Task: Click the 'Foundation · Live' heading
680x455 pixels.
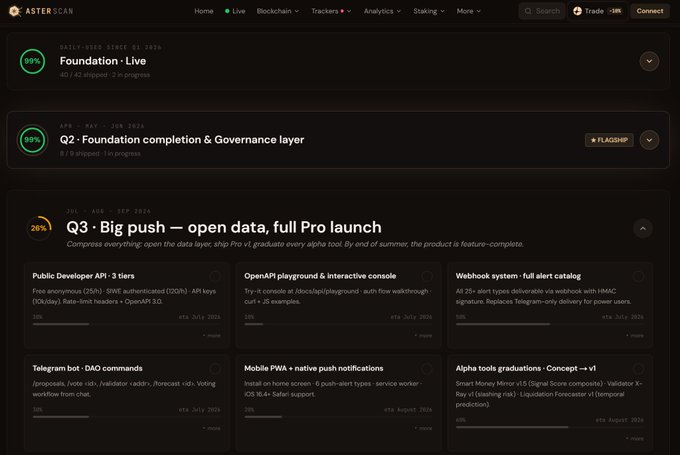Action: [x=103, y=61]
